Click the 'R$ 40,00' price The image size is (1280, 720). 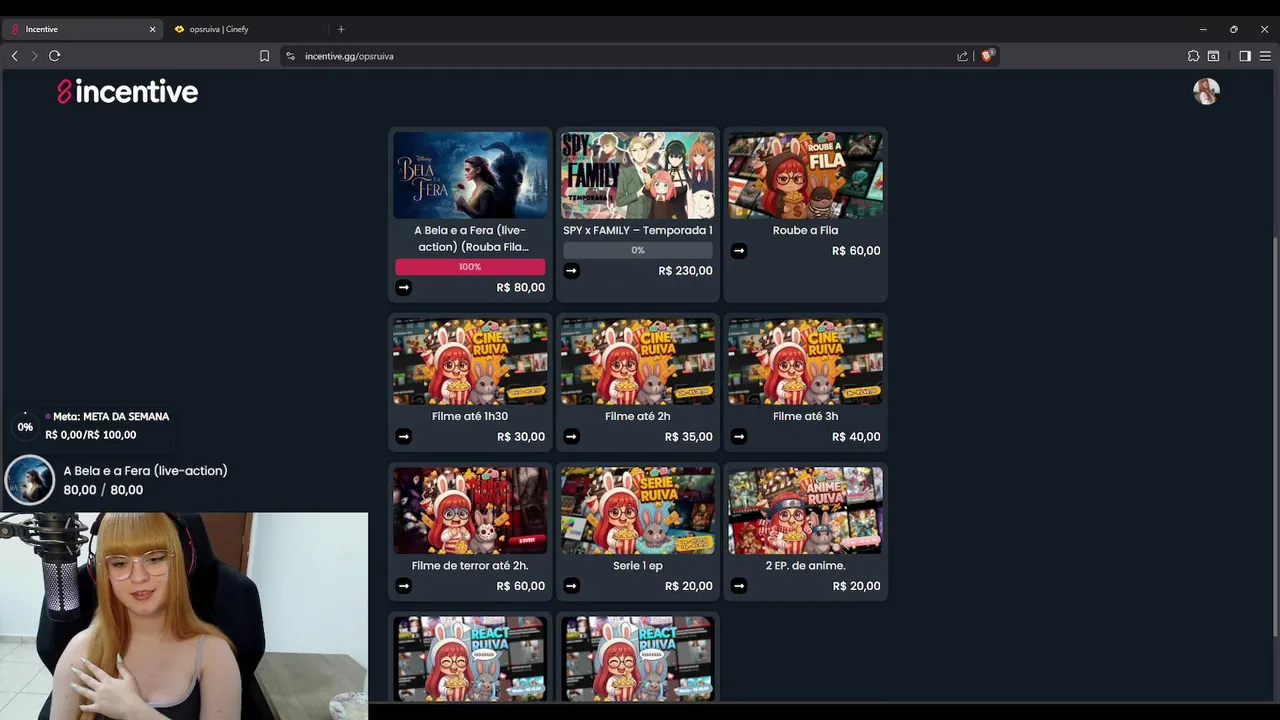pos(857,437)
